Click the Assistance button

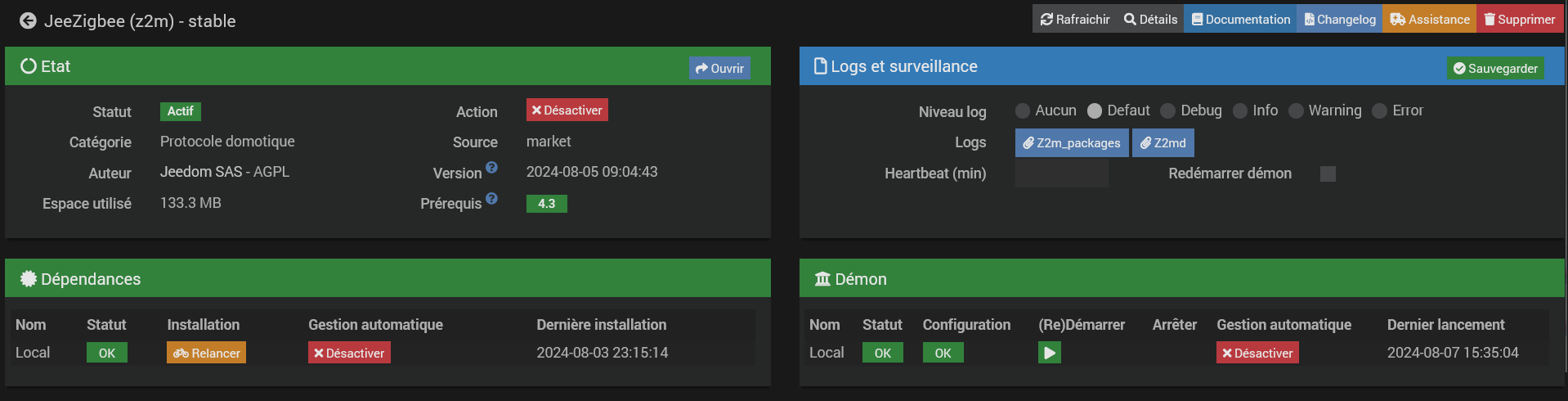click(1430, 20)
